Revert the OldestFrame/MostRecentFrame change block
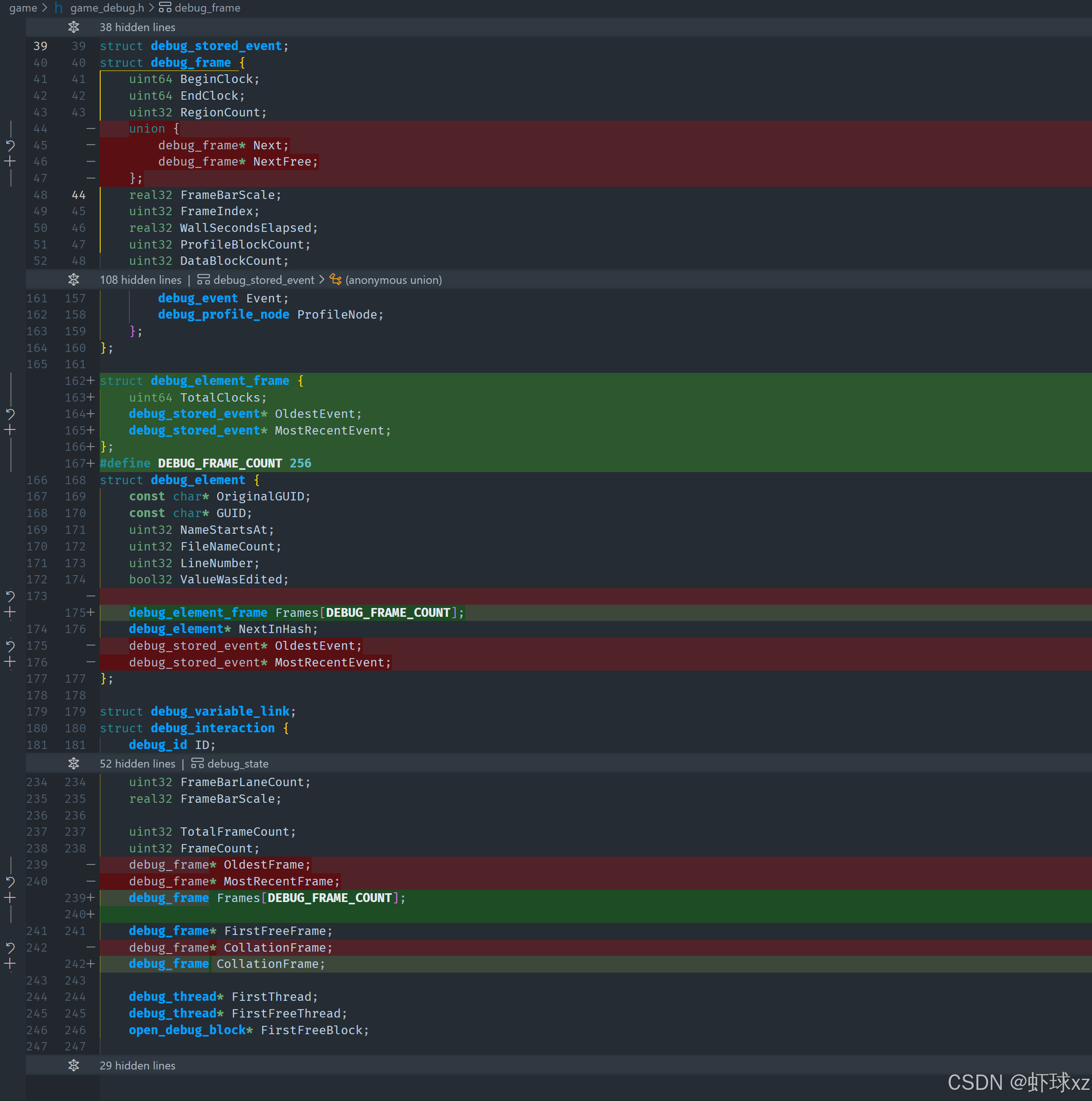Screen dimensions: 1092x1101 (10, 882)
